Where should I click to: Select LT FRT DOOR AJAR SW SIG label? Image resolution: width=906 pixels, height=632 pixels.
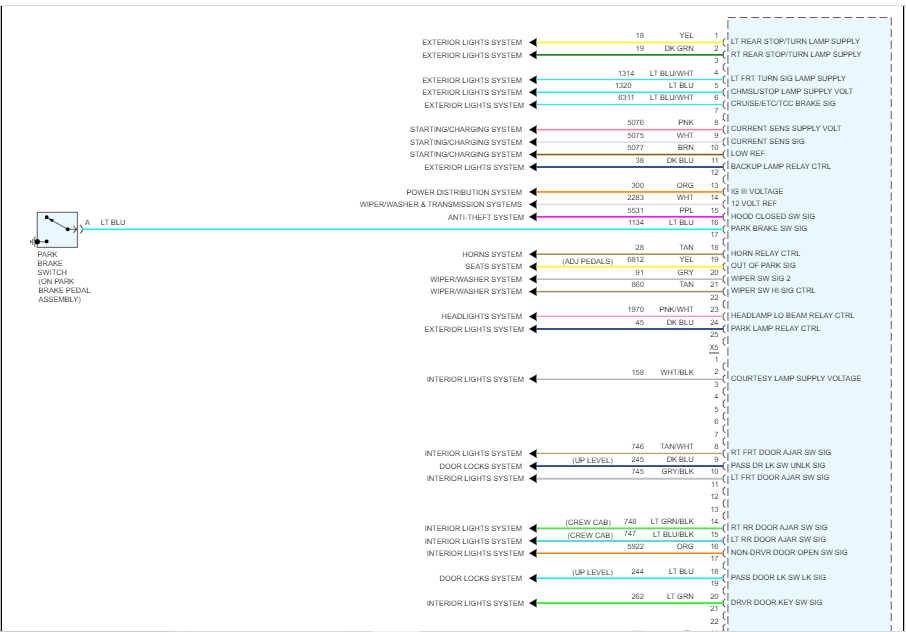(779, 478)
